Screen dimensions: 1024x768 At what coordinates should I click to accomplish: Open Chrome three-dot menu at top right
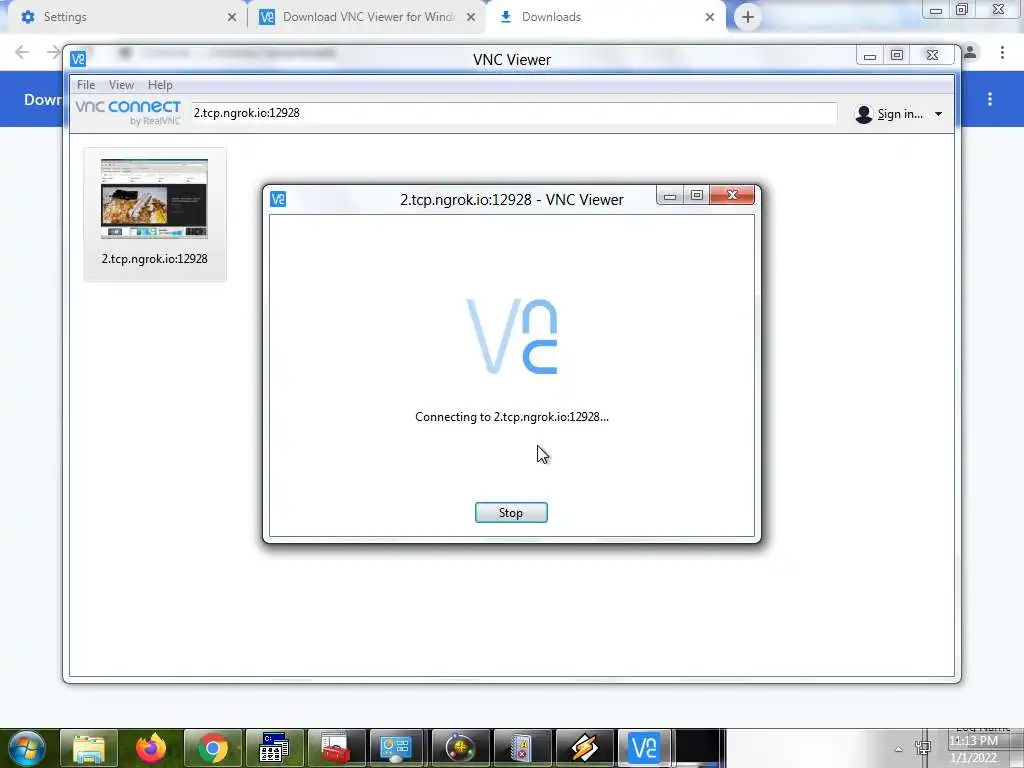[x=1002, y=52]
